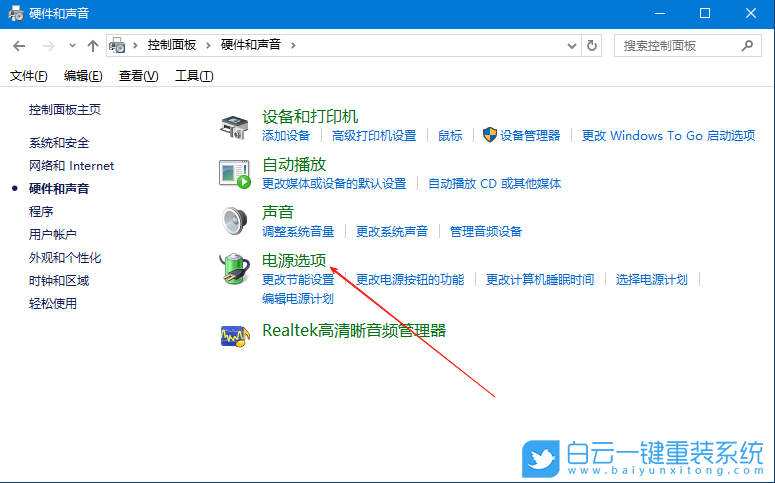Viewport: 775px width, 483px height.
Task: Click 添加设备 link
Action: pyautogui.click(x=286, y=136)
